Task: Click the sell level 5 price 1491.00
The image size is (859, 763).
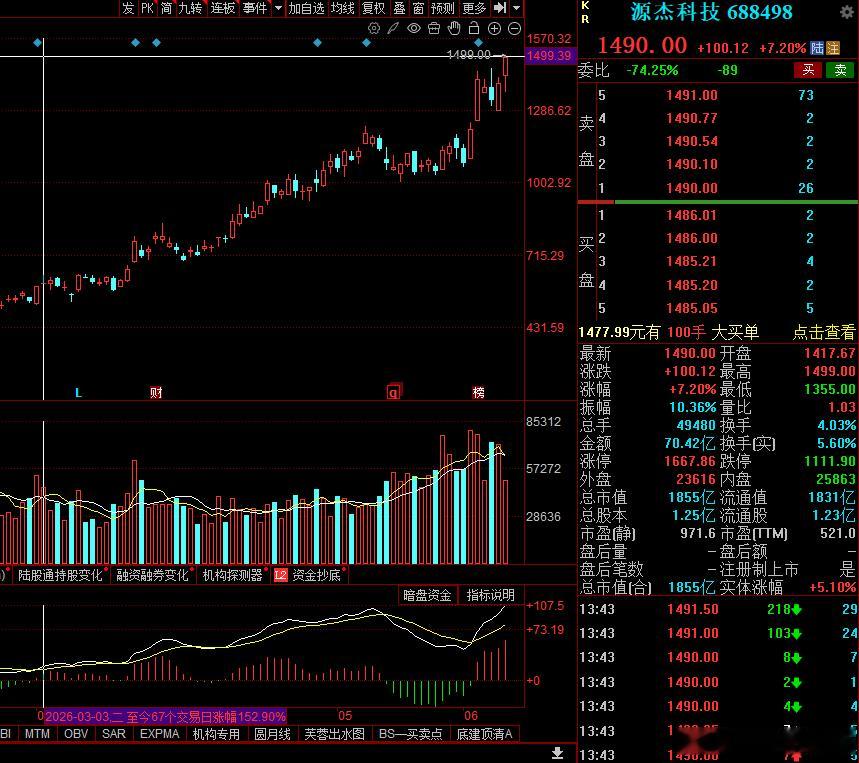Action: pyautogui.click(x=692, y=95)
